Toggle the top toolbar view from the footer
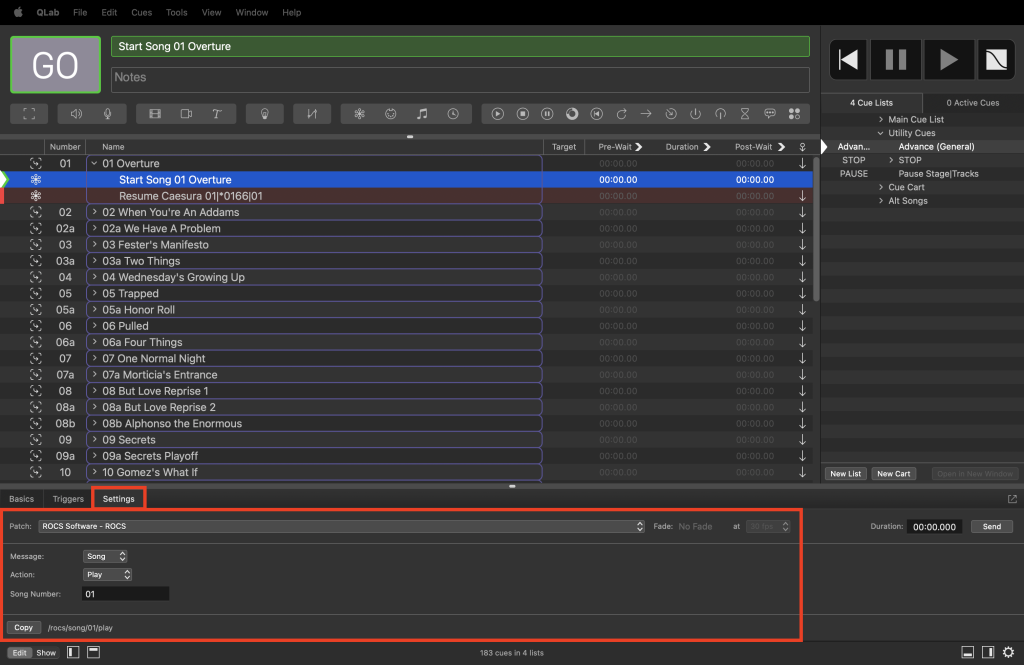 click(x=93, y=652)
